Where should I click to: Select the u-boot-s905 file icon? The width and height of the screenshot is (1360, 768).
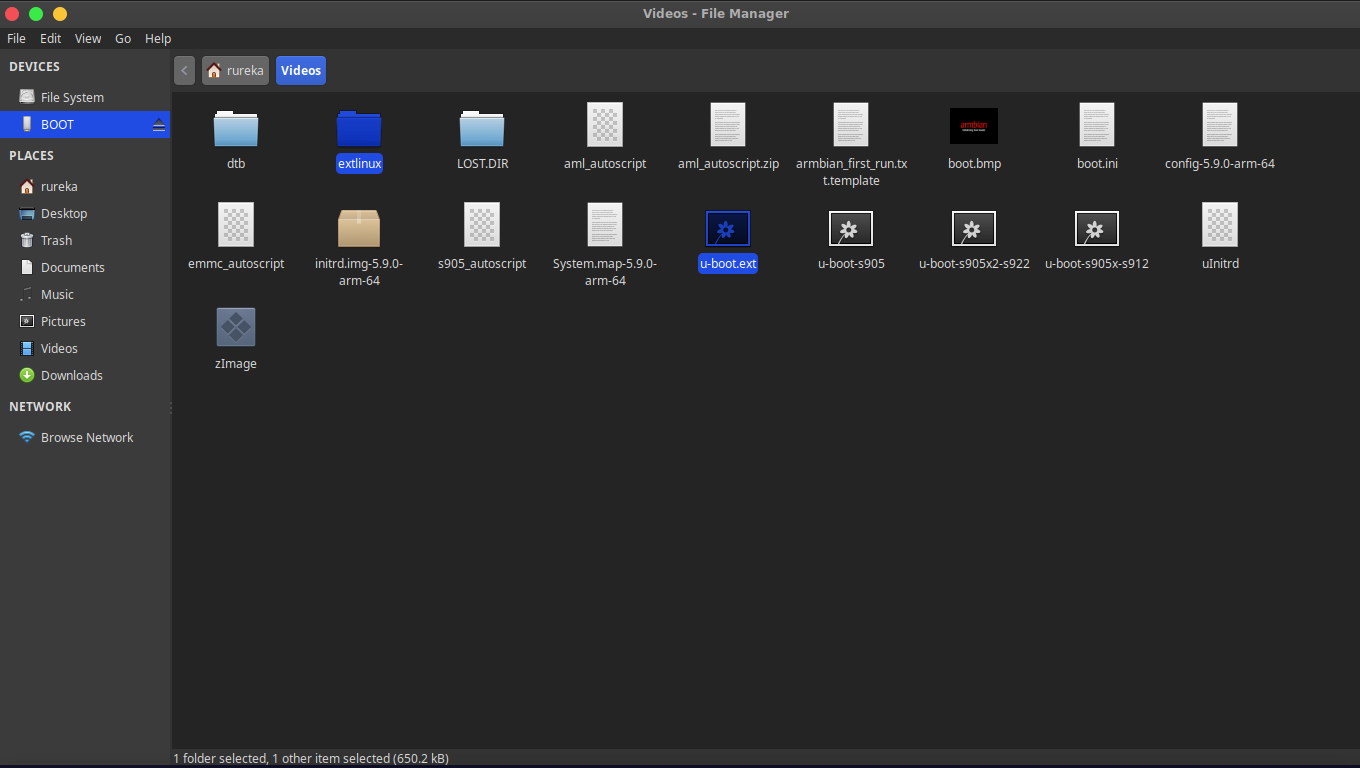pyautogui.click(x=851, y=228)
